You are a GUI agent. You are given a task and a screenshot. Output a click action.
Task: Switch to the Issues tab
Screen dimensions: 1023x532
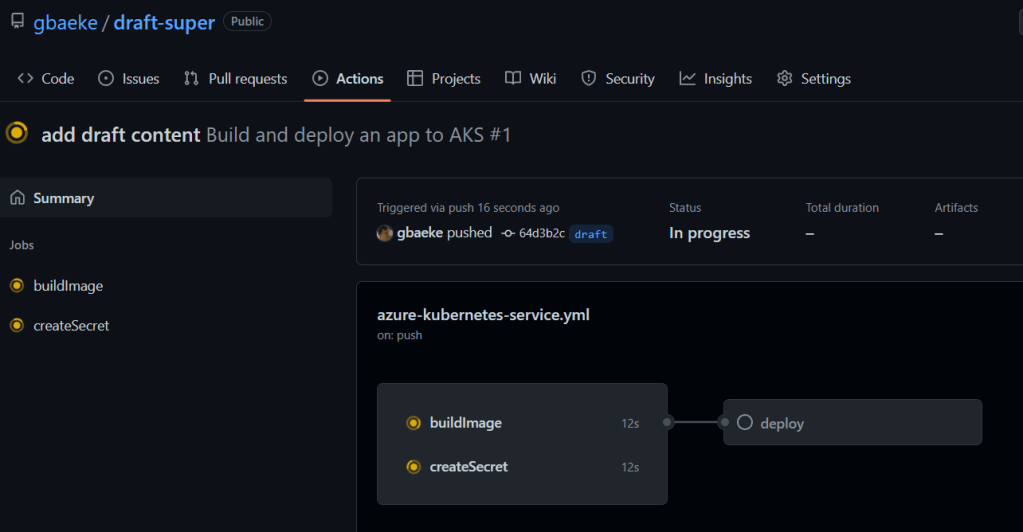pyautogui.click(x=129, y=79)
